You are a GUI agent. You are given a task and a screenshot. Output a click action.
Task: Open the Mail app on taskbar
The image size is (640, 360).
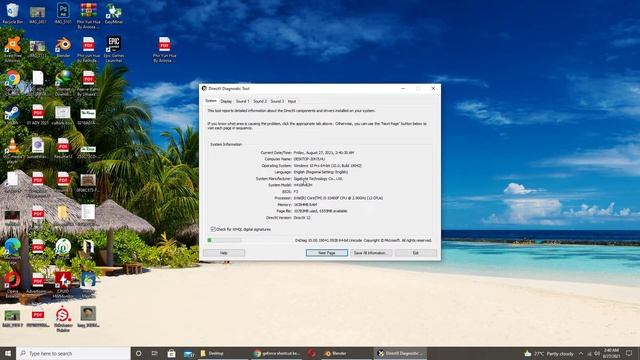pos(189,353)
